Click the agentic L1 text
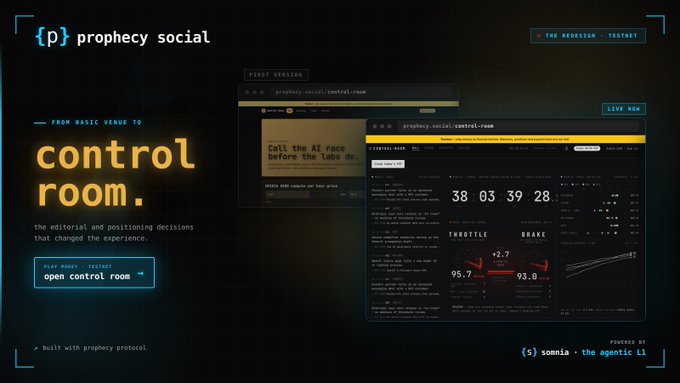 613,352
